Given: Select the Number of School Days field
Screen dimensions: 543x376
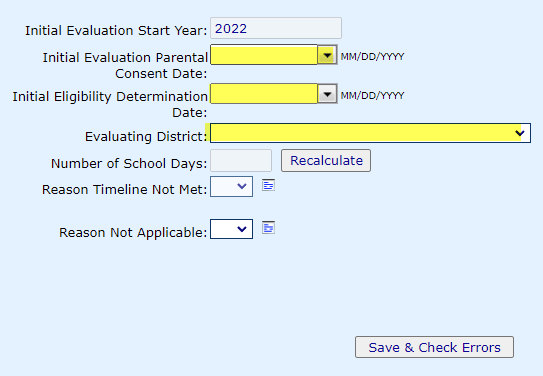Looking at the screenshot, I should pyautogui.click(x=241, y=161).
